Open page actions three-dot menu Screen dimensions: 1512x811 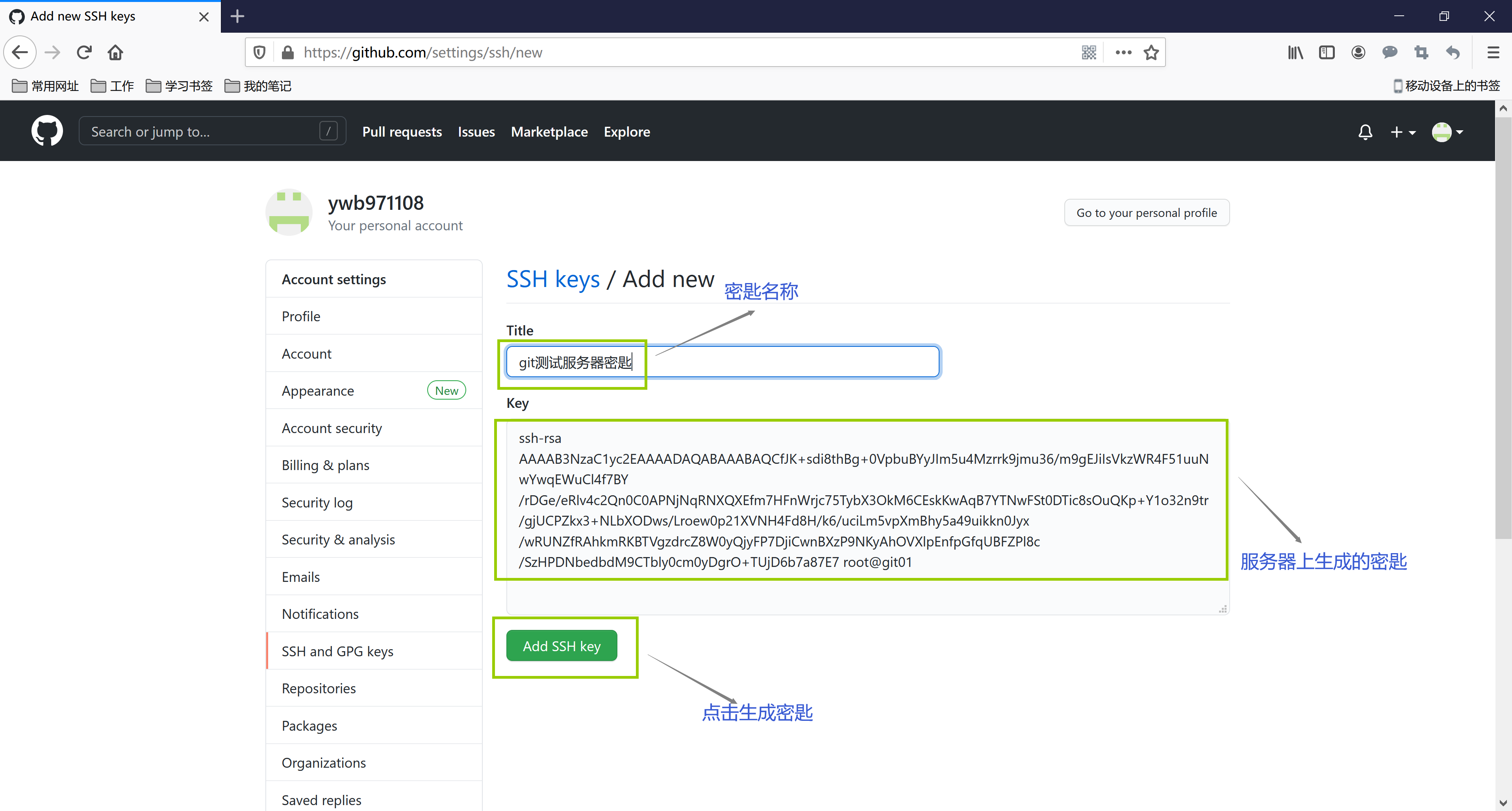point(1123,52)
